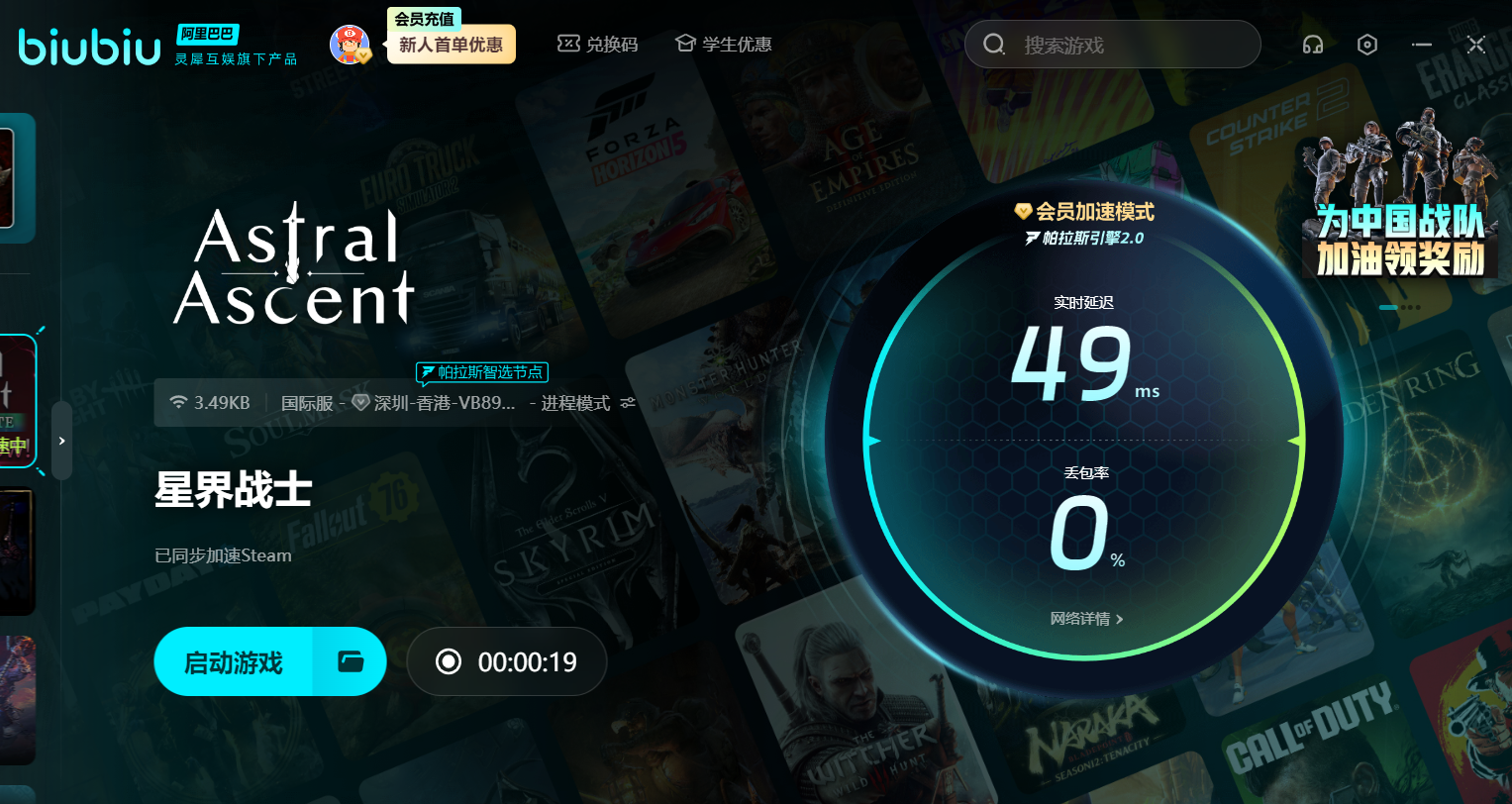
Task: Click the 已同步加速Steam status text
Action: pyautogui.click(x=223, y=555)
